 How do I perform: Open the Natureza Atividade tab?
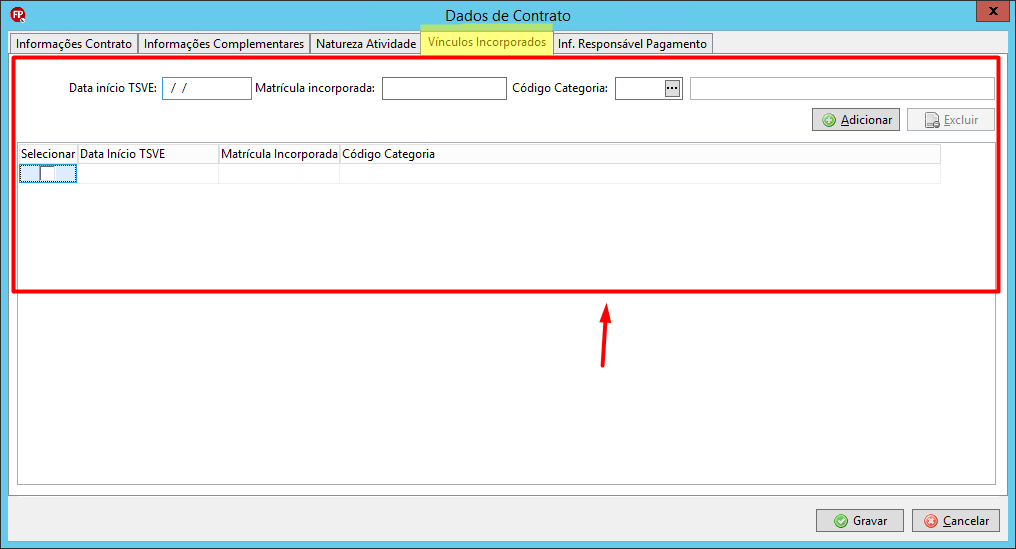pos(365,43)
